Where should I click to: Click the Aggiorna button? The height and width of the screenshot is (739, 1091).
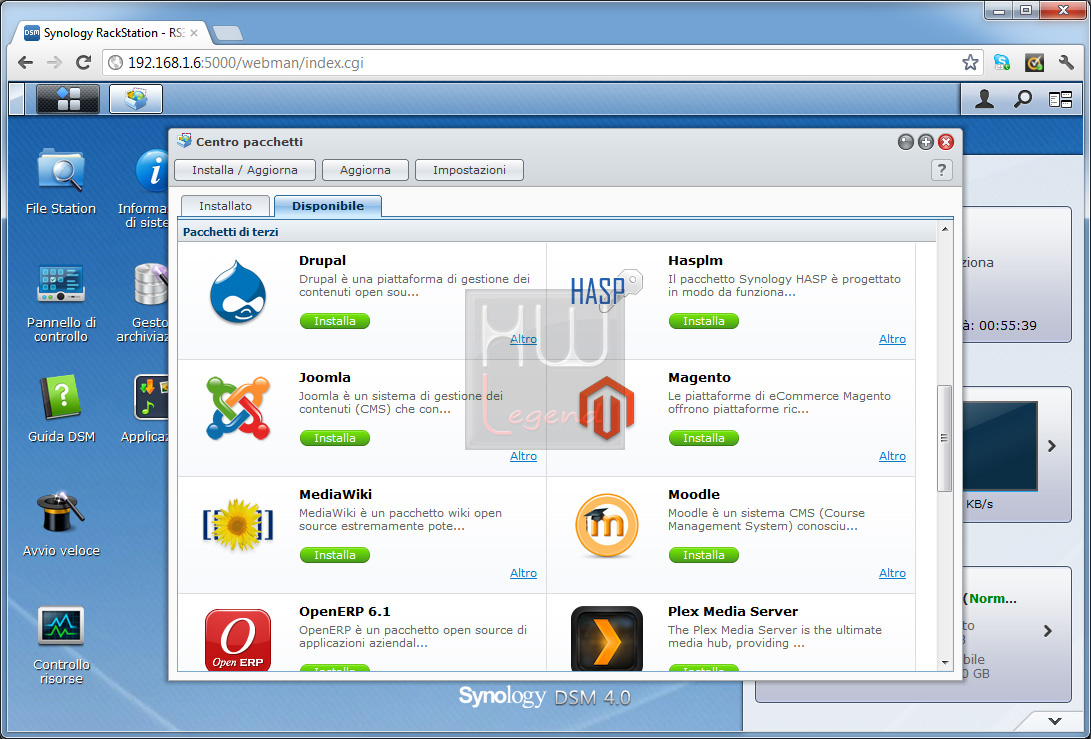tap(365, 170)
